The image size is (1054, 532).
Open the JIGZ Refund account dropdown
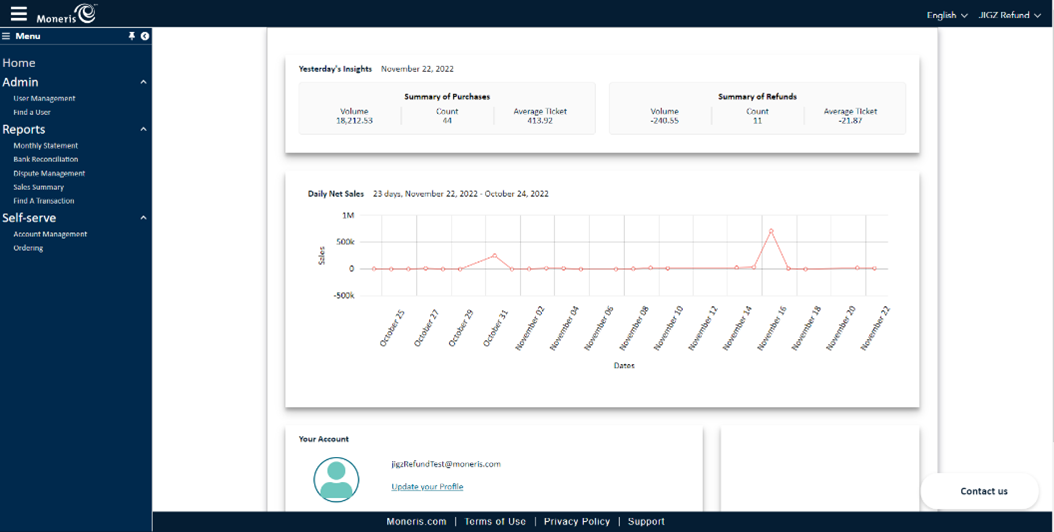1009,15
